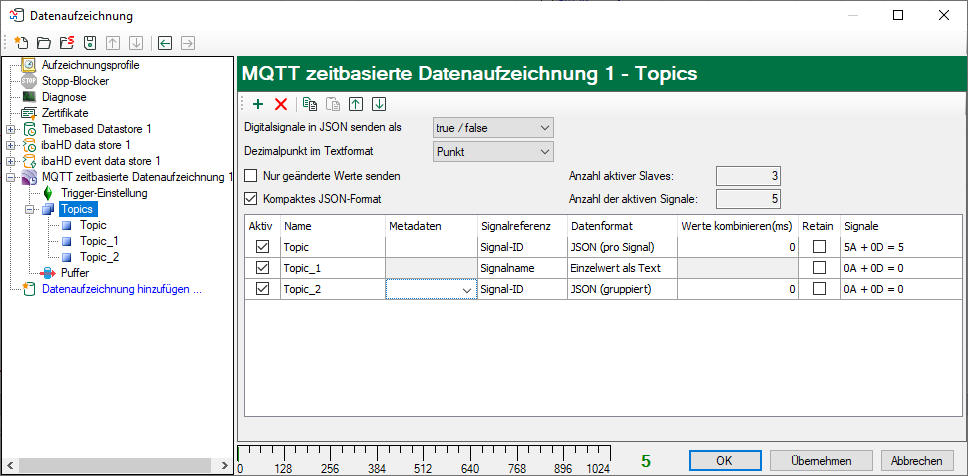
Task: Click the Übernehmen button
Action: [821, 461]
